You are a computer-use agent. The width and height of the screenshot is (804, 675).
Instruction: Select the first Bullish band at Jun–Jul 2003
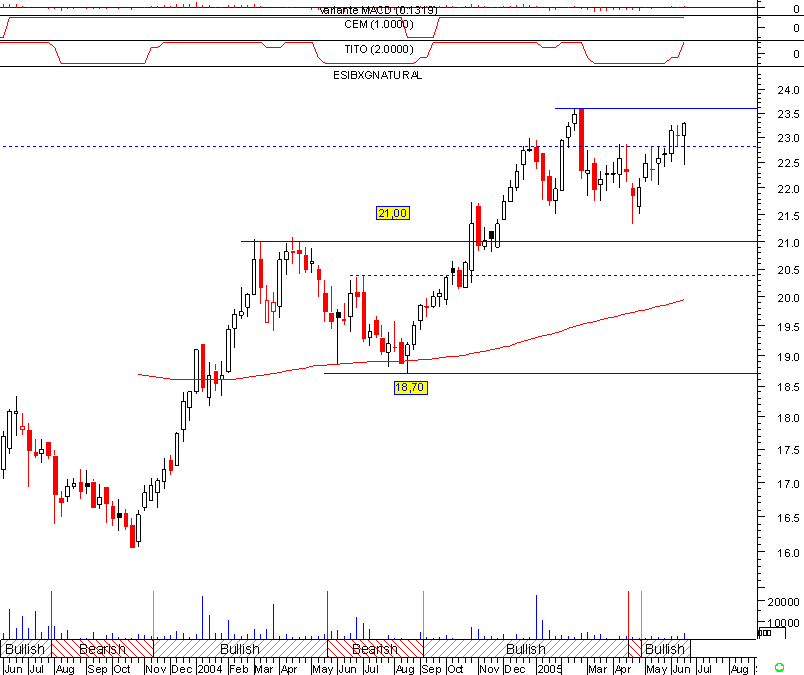[x=26, y=648]
